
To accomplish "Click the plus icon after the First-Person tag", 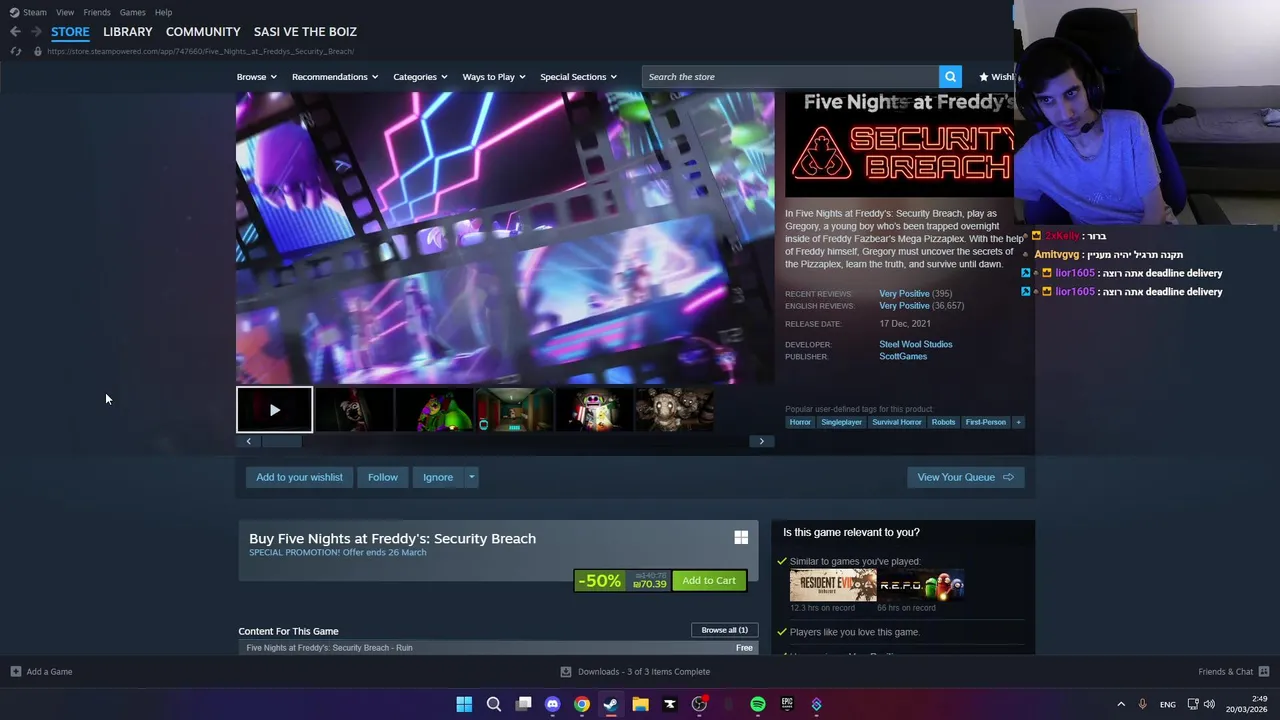I will click(x=1018, y=422).
